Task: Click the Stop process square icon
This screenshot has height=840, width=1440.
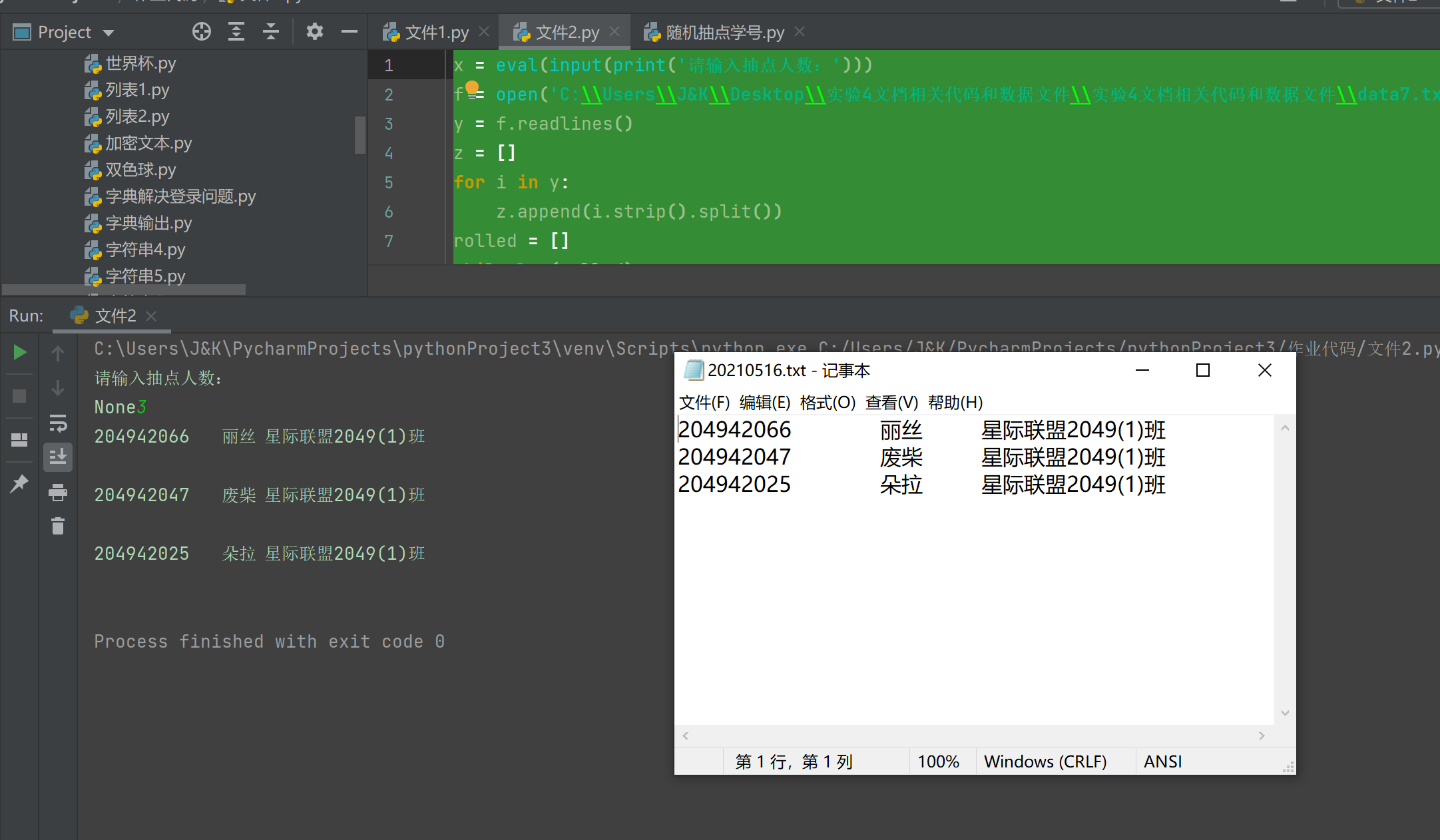Action: point(20,396)
